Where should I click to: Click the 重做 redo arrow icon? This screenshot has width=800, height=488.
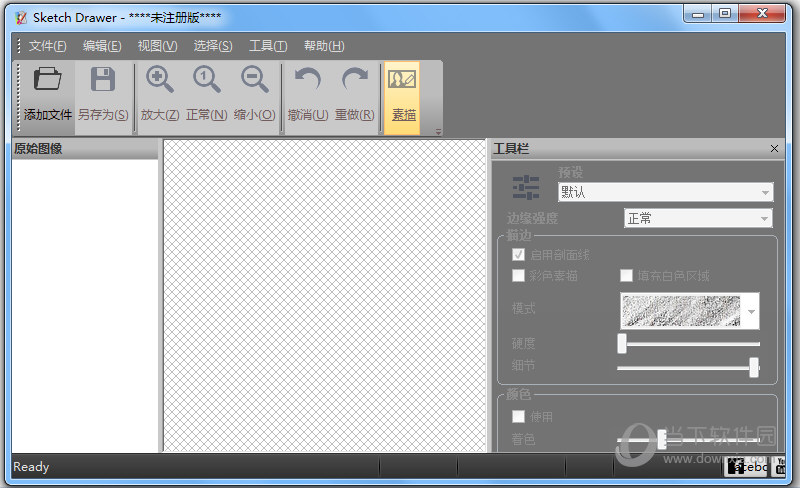(x=355, y=79)
